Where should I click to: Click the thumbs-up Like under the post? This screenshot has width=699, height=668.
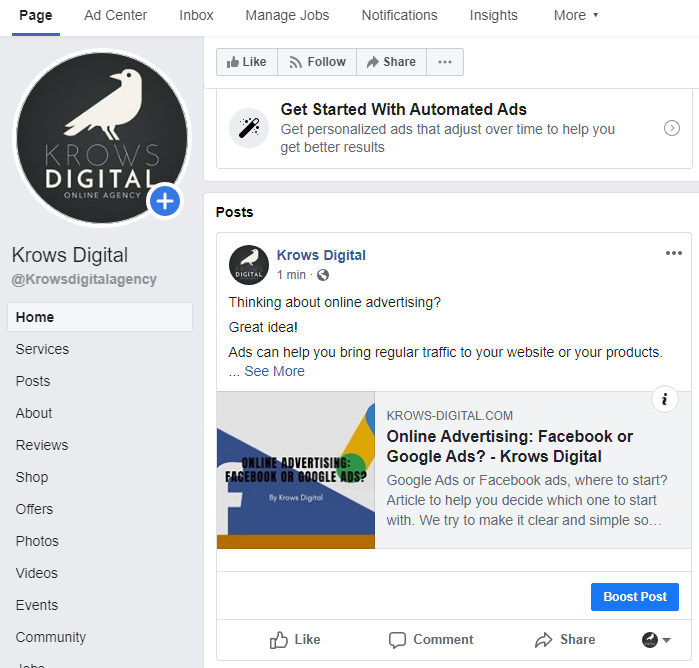tap(295, 639)
